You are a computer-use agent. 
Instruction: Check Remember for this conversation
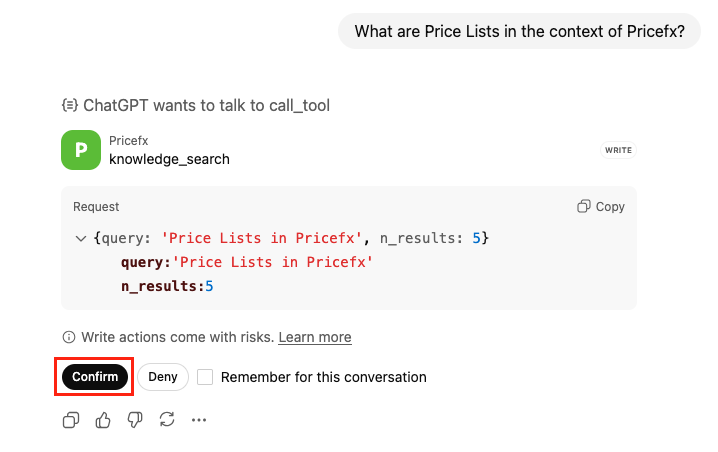coord(205,377)
